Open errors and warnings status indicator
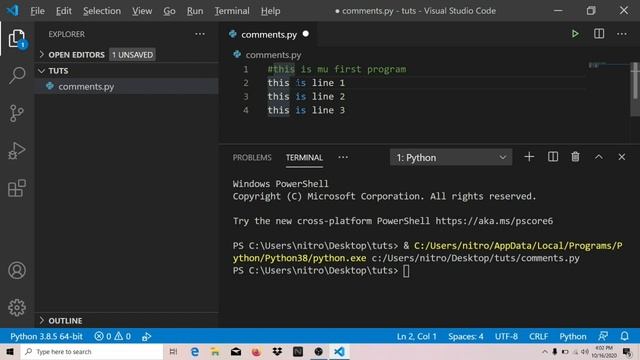 click(113, 336)
